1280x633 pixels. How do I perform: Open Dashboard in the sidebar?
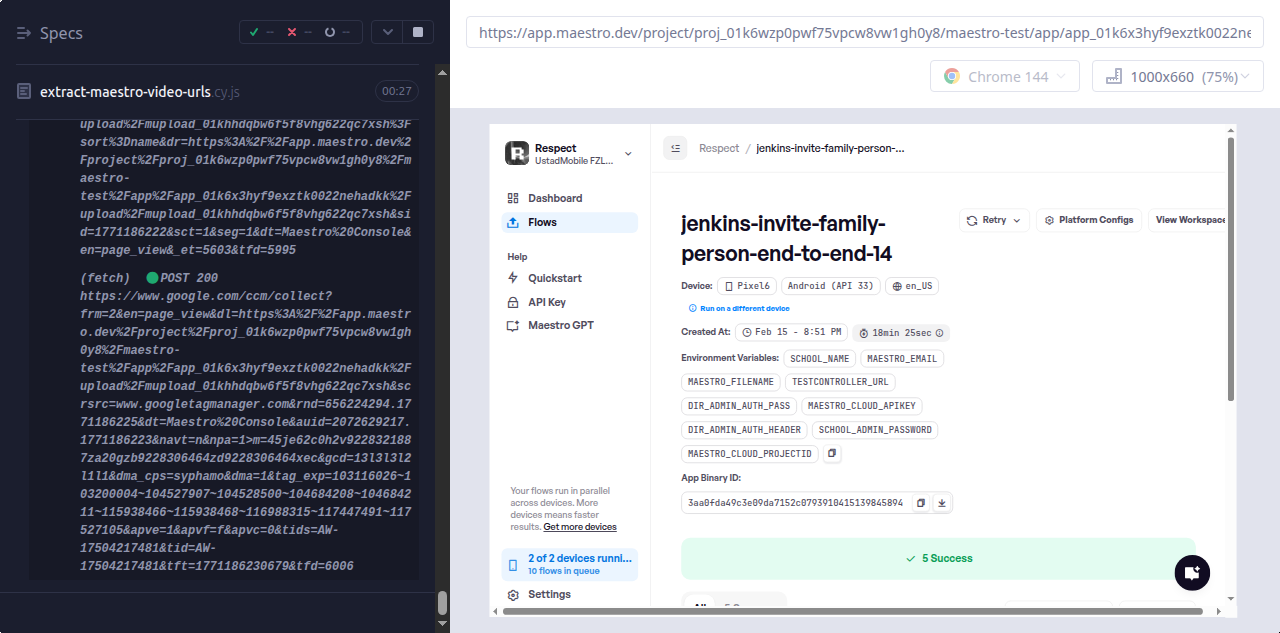click(555, 198)
